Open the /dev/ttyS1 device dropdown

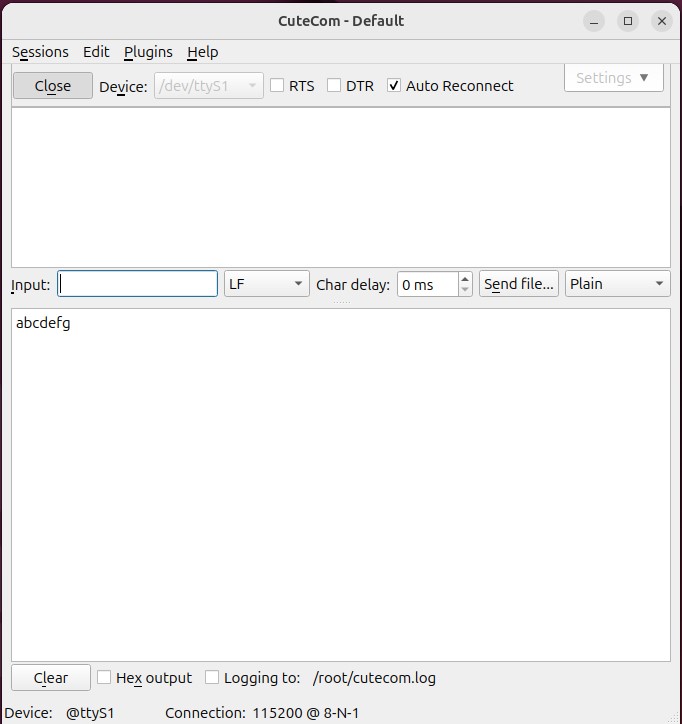point(209,86)
